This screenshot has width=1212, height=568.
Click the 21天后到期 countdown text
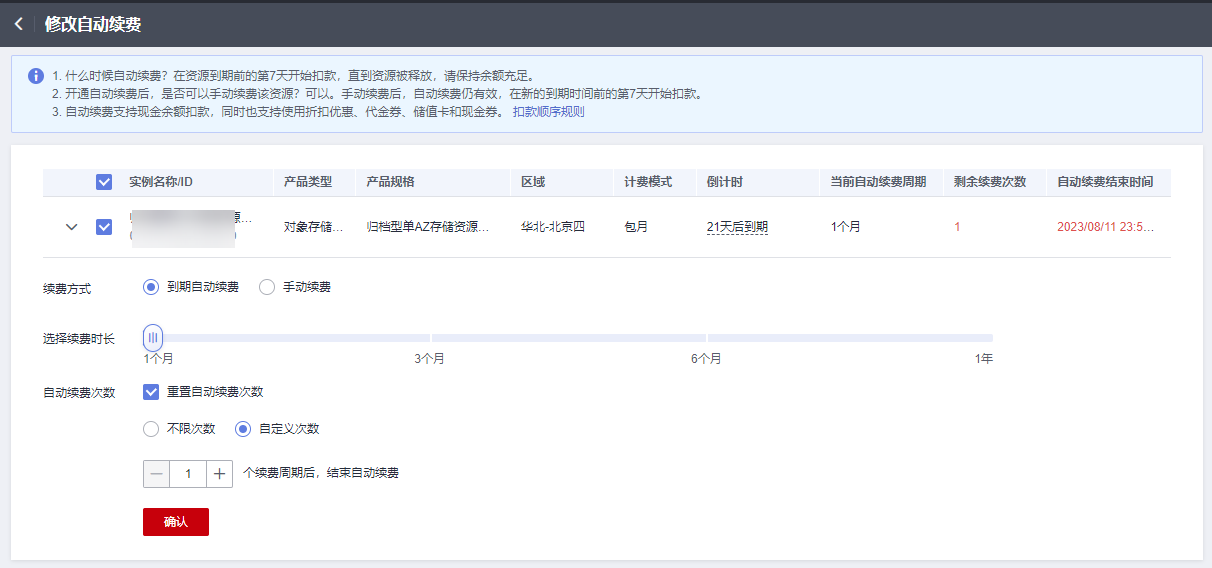[x=737, y=227]
